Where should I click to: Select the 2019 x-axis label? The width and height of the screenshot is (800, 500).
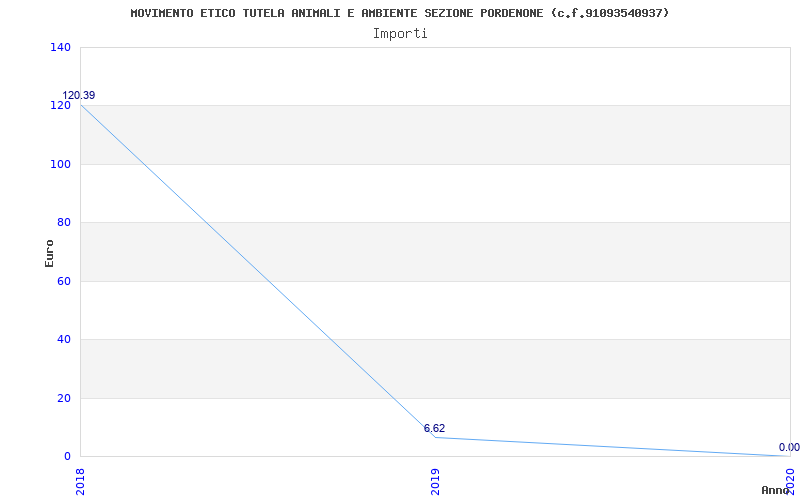436,483
